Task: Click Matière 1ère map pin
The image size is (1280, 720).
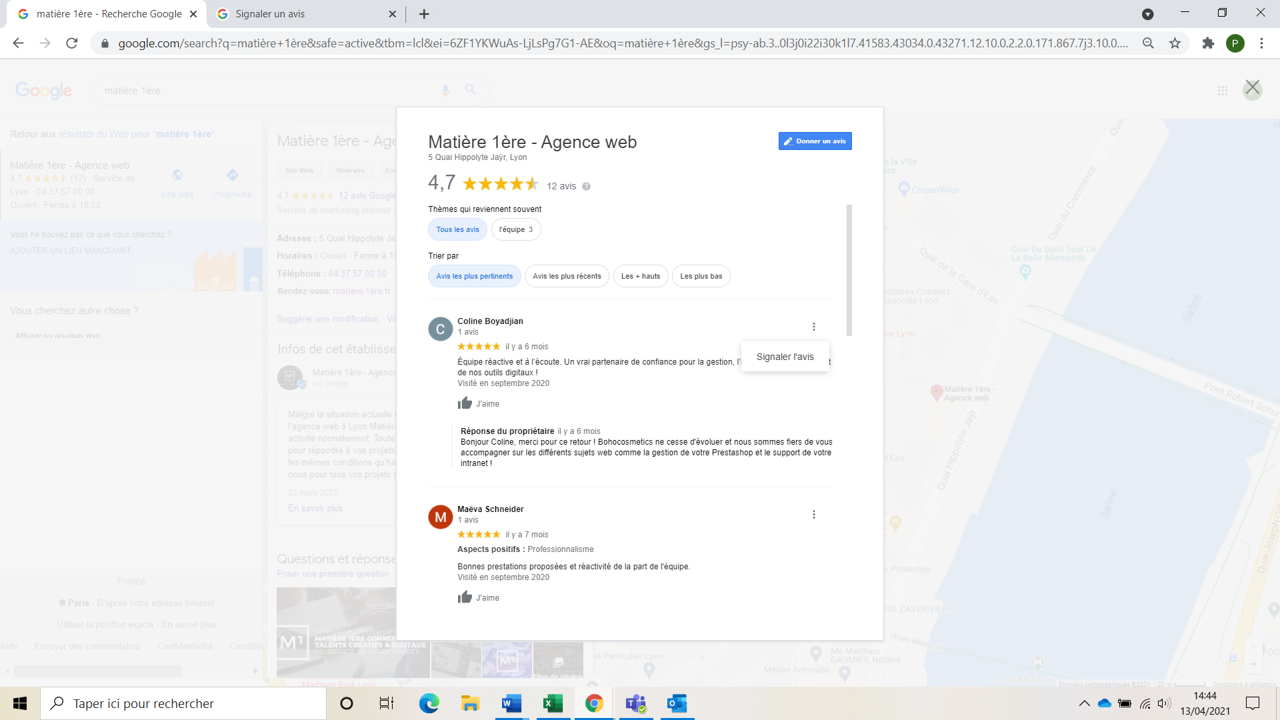Action: pos(936,393)
